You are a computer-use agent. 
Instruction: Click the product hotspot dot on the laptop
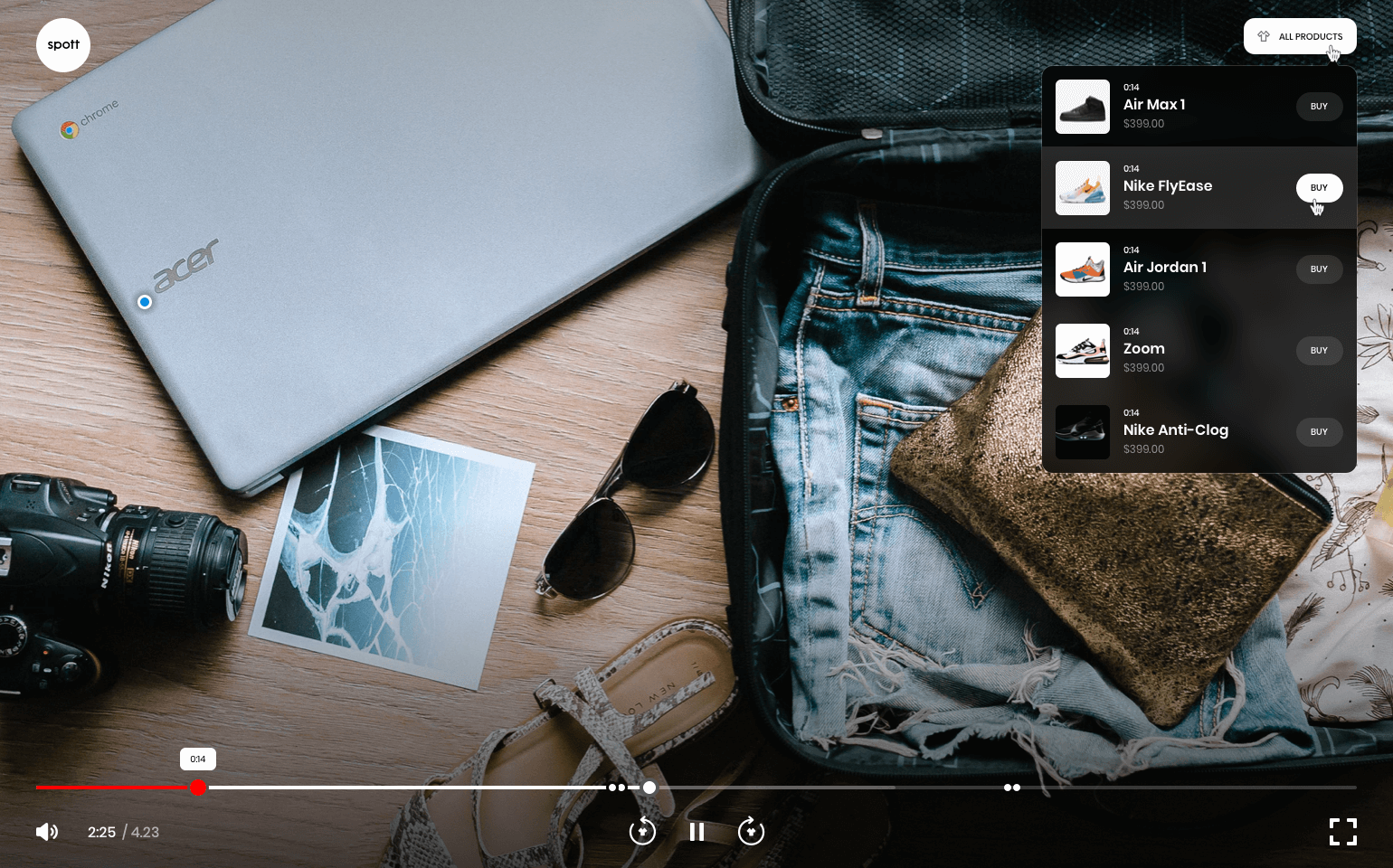click(x=145, y=302)
